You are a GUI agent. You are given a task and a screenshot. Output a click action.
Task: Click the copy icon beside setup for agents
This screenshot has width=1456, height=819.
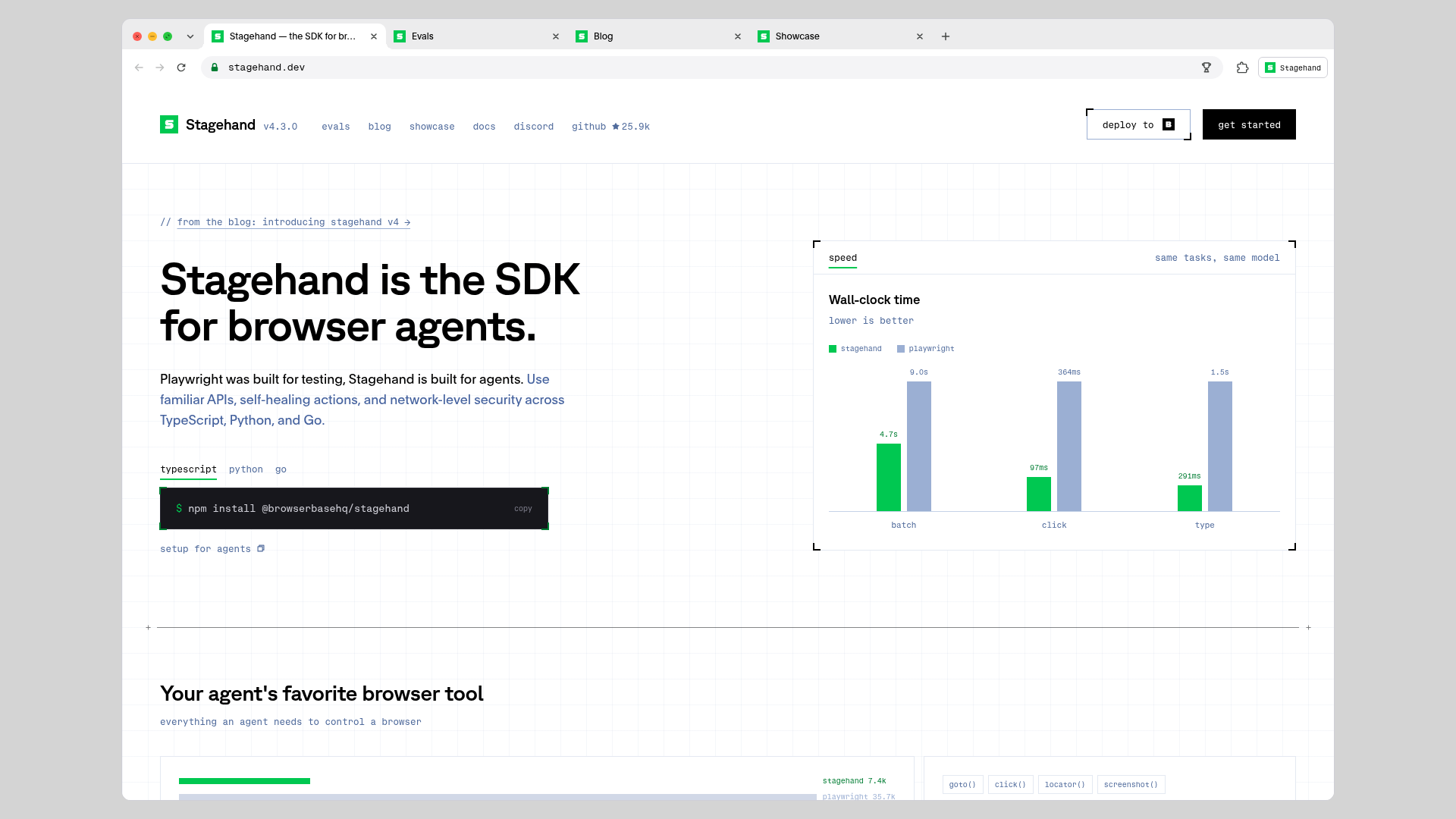click(x=261, y=548)
